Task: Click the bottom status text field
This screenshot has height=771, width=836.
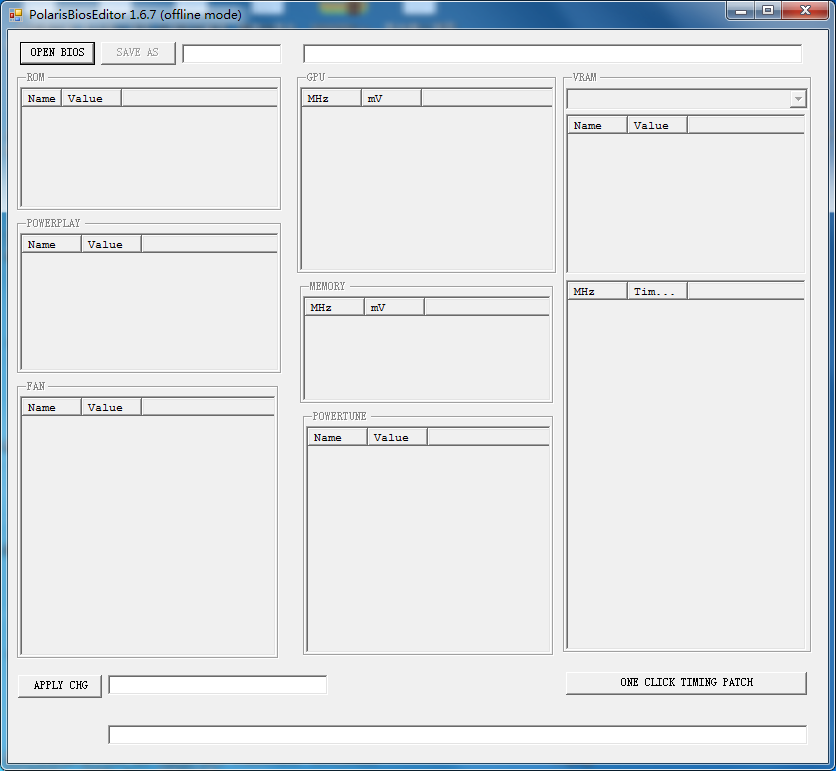Action: click(457, 735)
